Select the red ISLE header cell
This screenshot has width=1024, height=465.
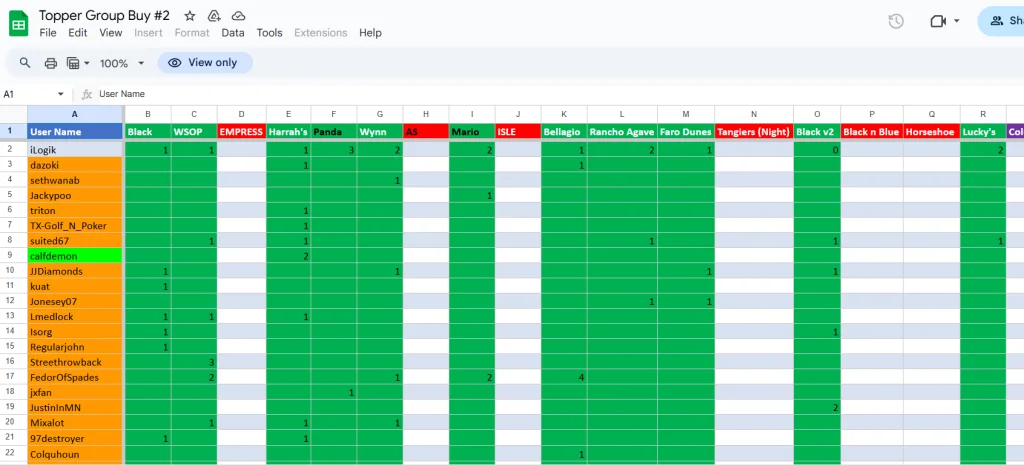coord(518,132)
